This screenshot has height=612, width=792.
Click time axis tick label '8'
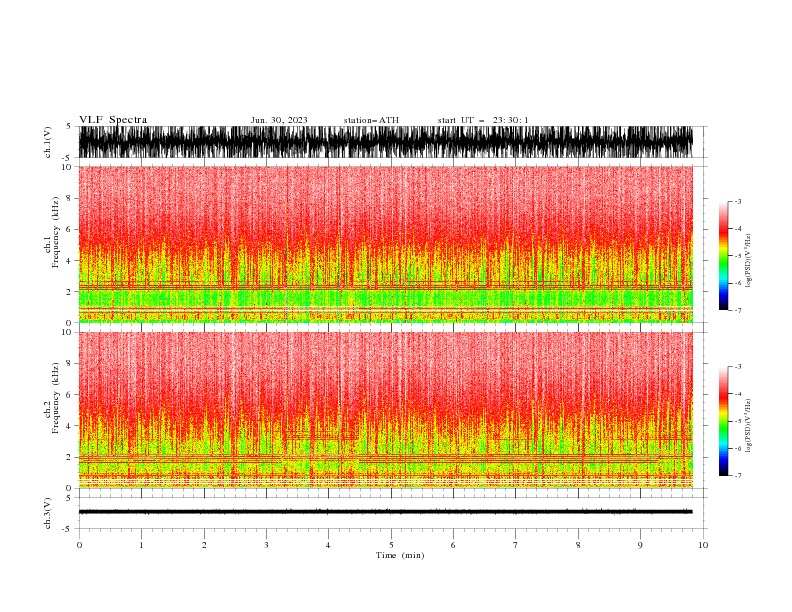pyautogui.click(x=578, y=545)
